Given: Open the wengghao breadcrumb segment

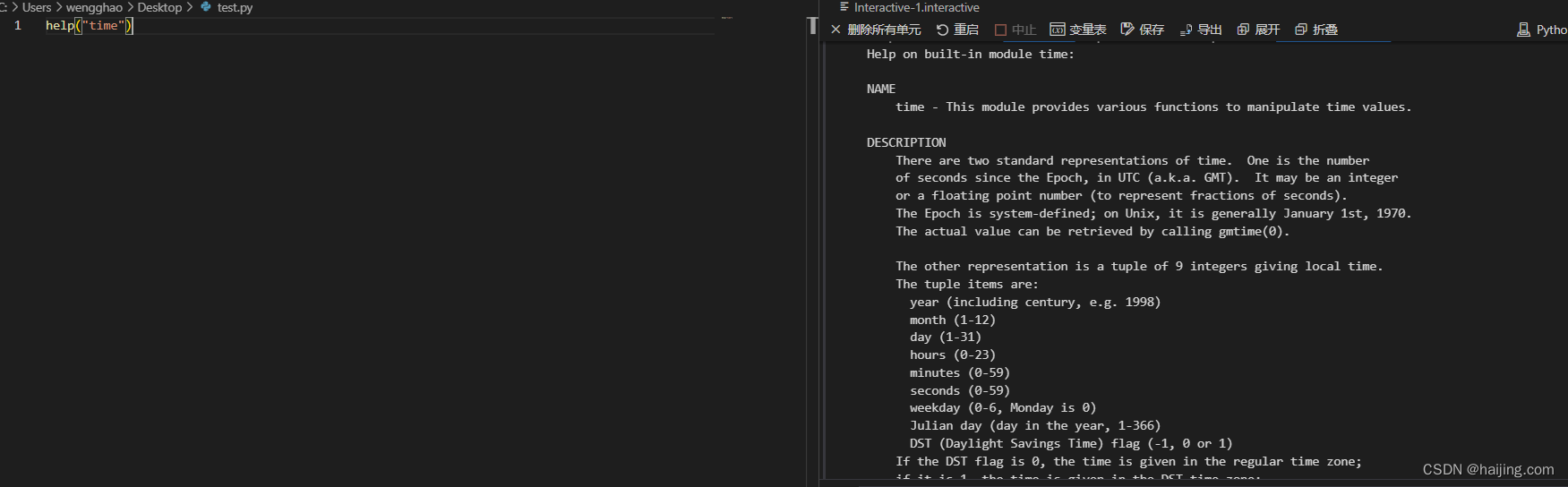Looking at the screenshot, I should [94, 7].
